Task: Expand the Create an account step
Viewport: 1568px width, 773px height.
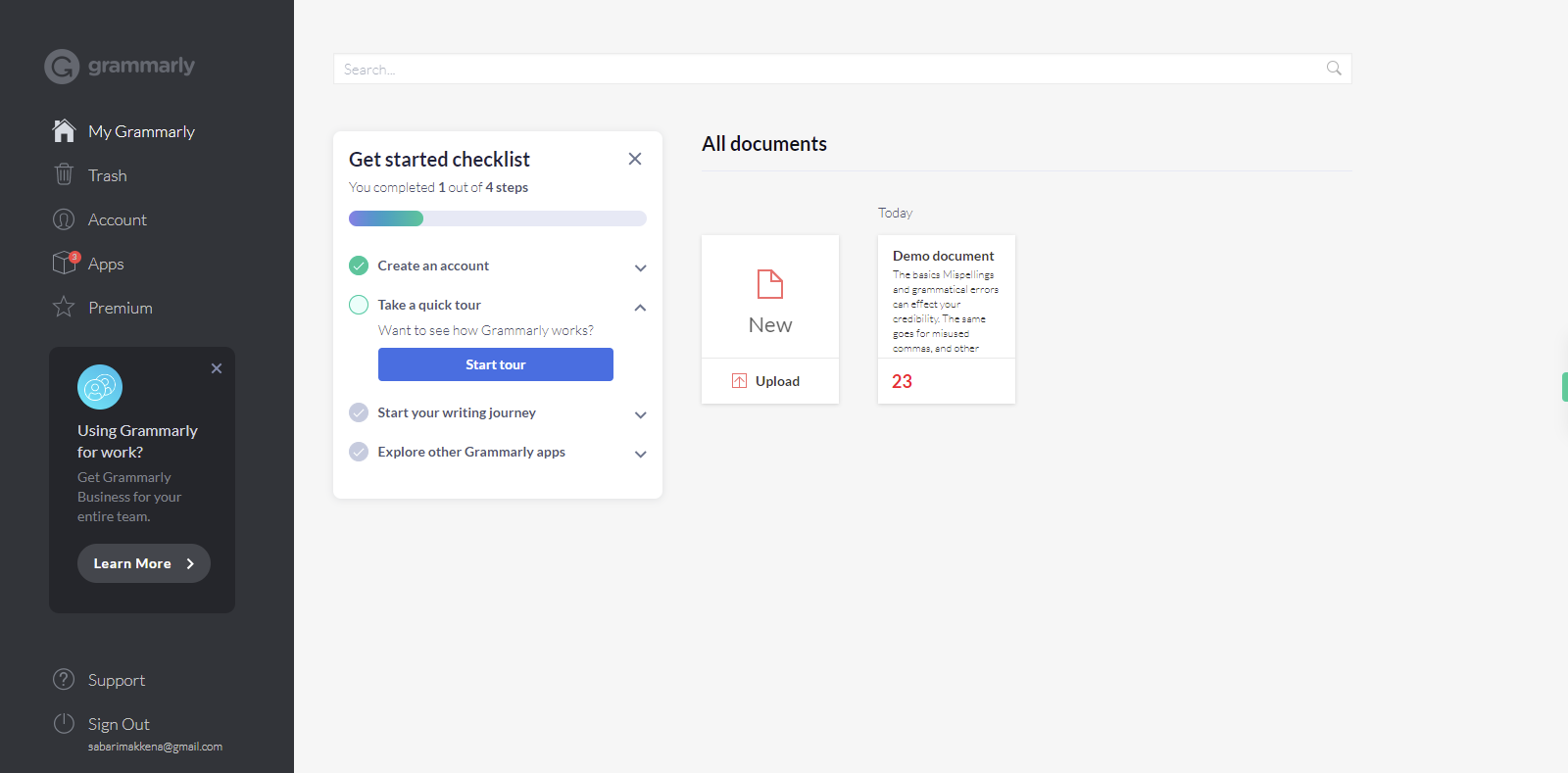Action: click(640, 267)
